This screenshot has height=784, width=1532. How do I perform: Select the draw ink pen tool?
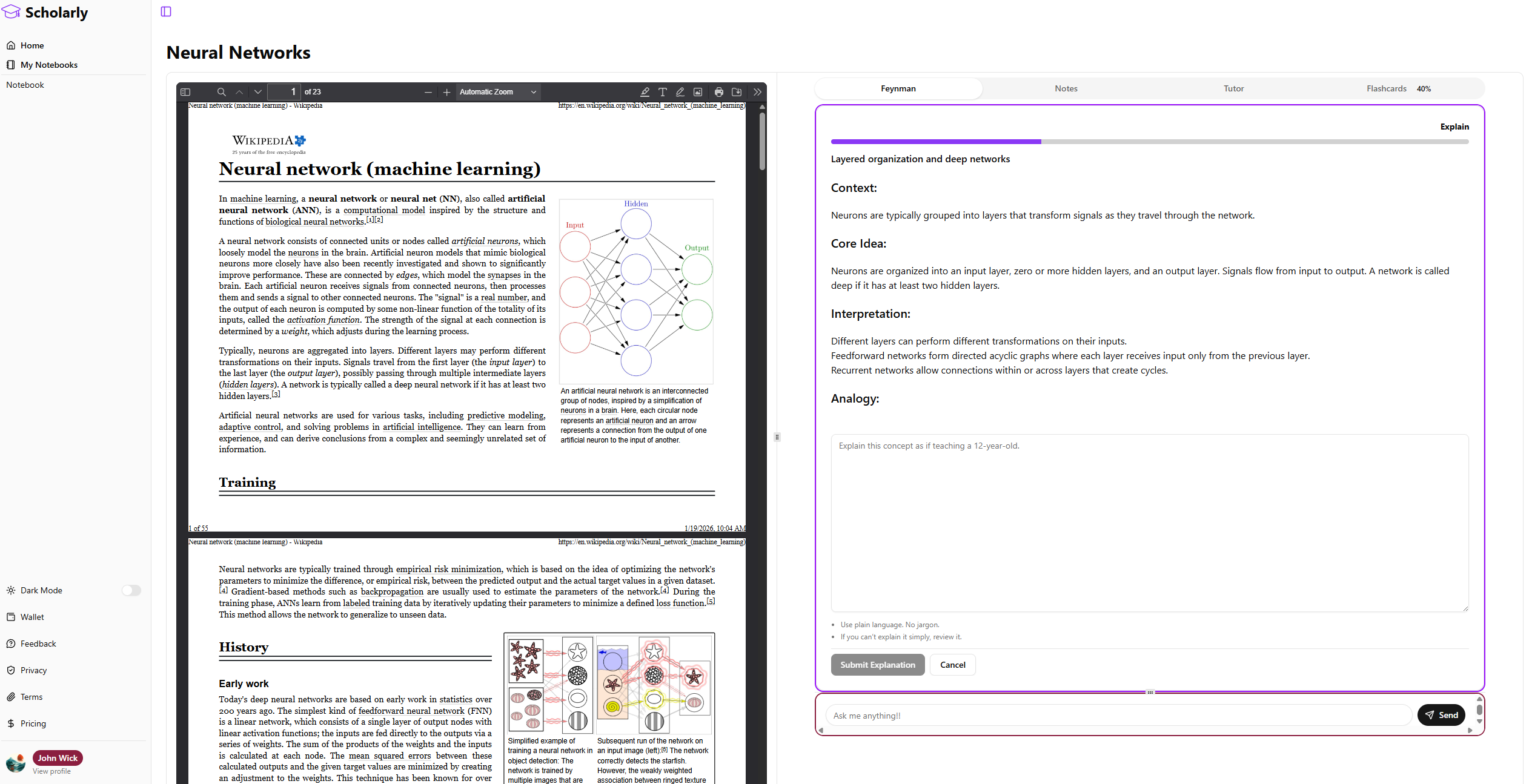[x=680, y=92]
